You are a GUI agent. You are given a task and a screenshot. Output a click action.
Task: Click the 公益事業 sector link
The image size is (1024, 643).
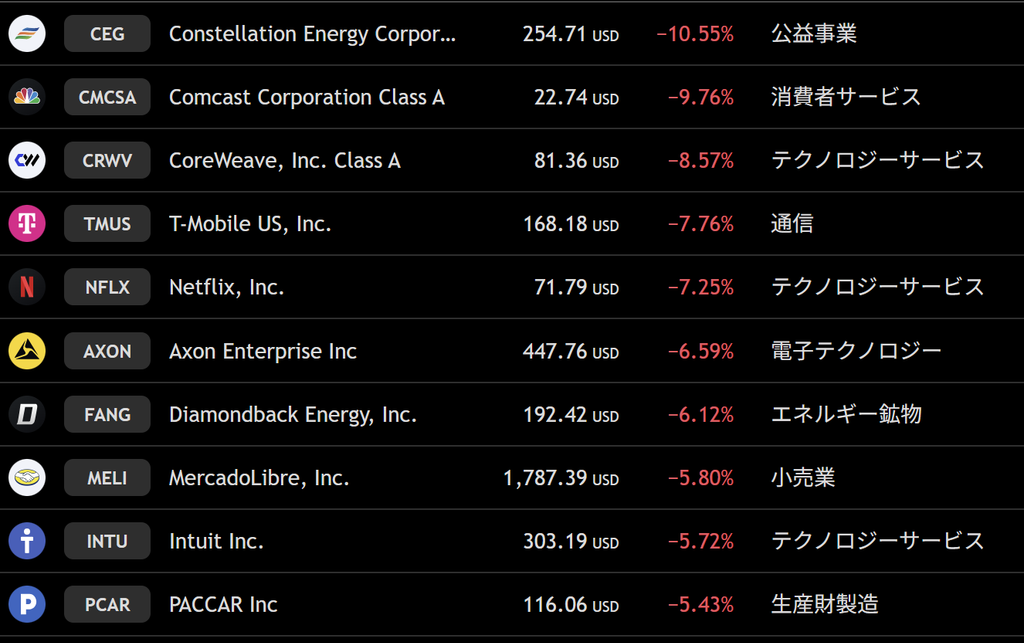tap(814, 33)
